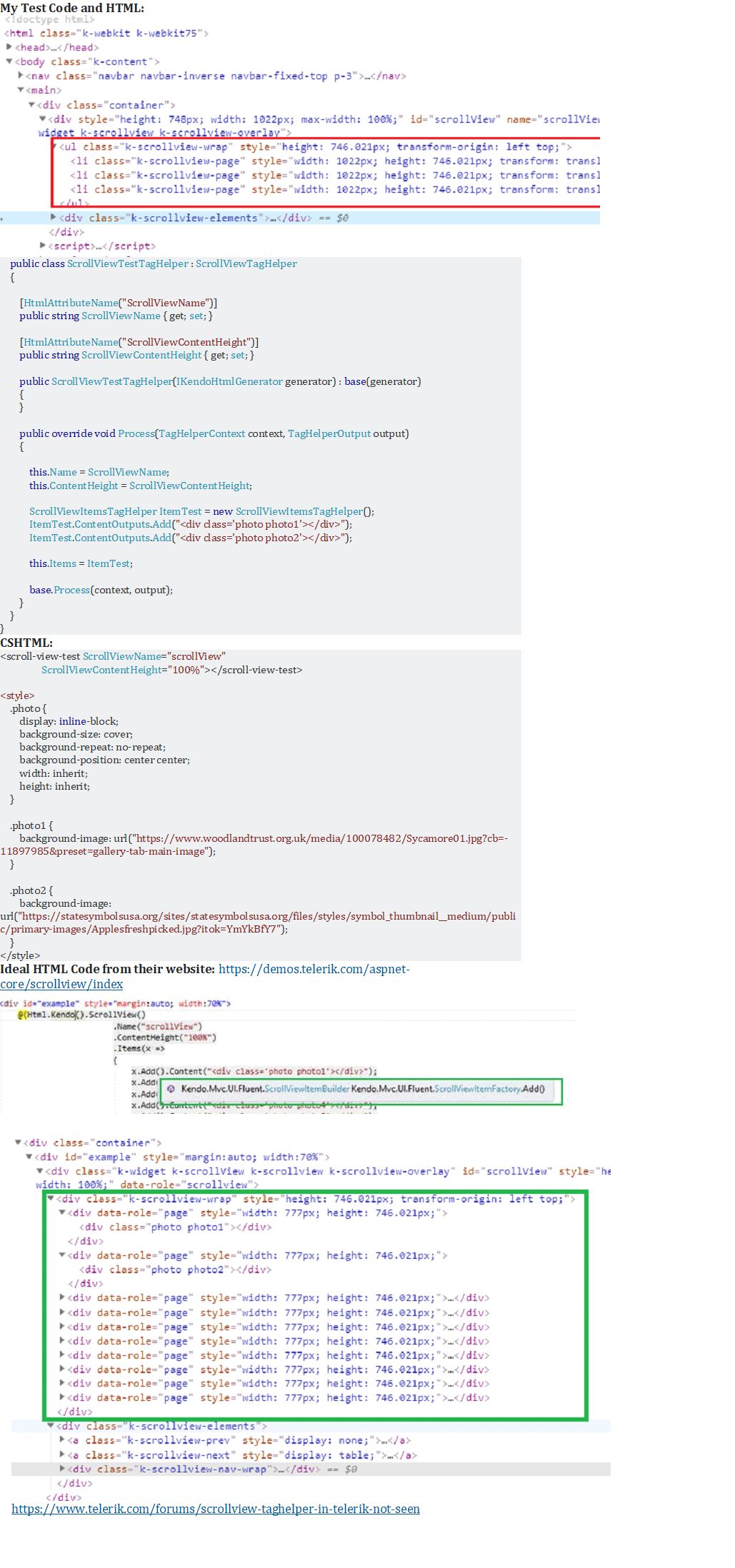Click the '.ContentHeight("100%")' code line

click(165, 1037)
